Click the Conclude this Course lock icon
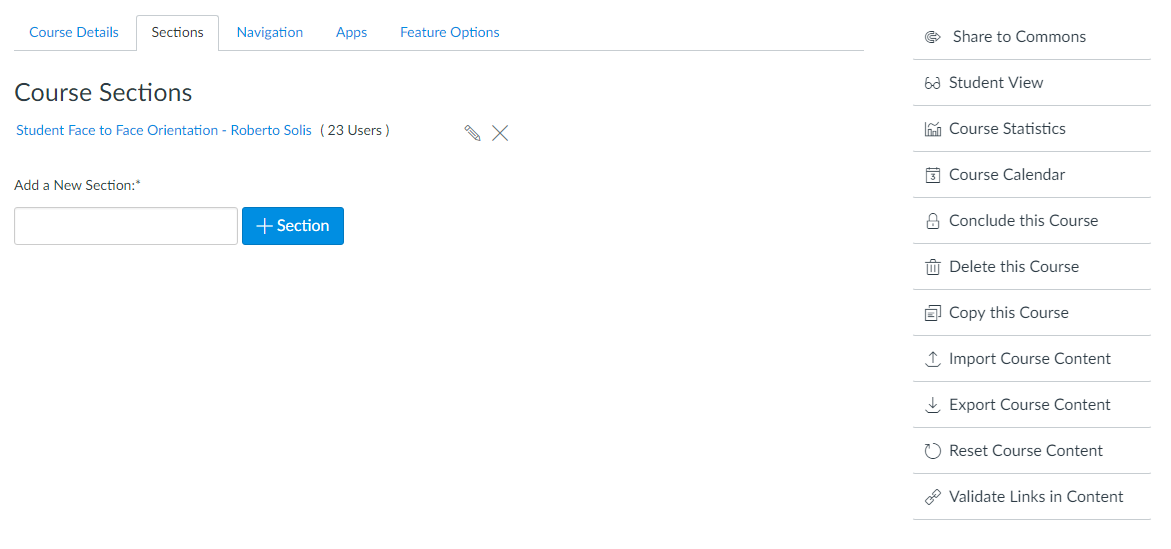 pyautogui.click(x=932, y=221)
